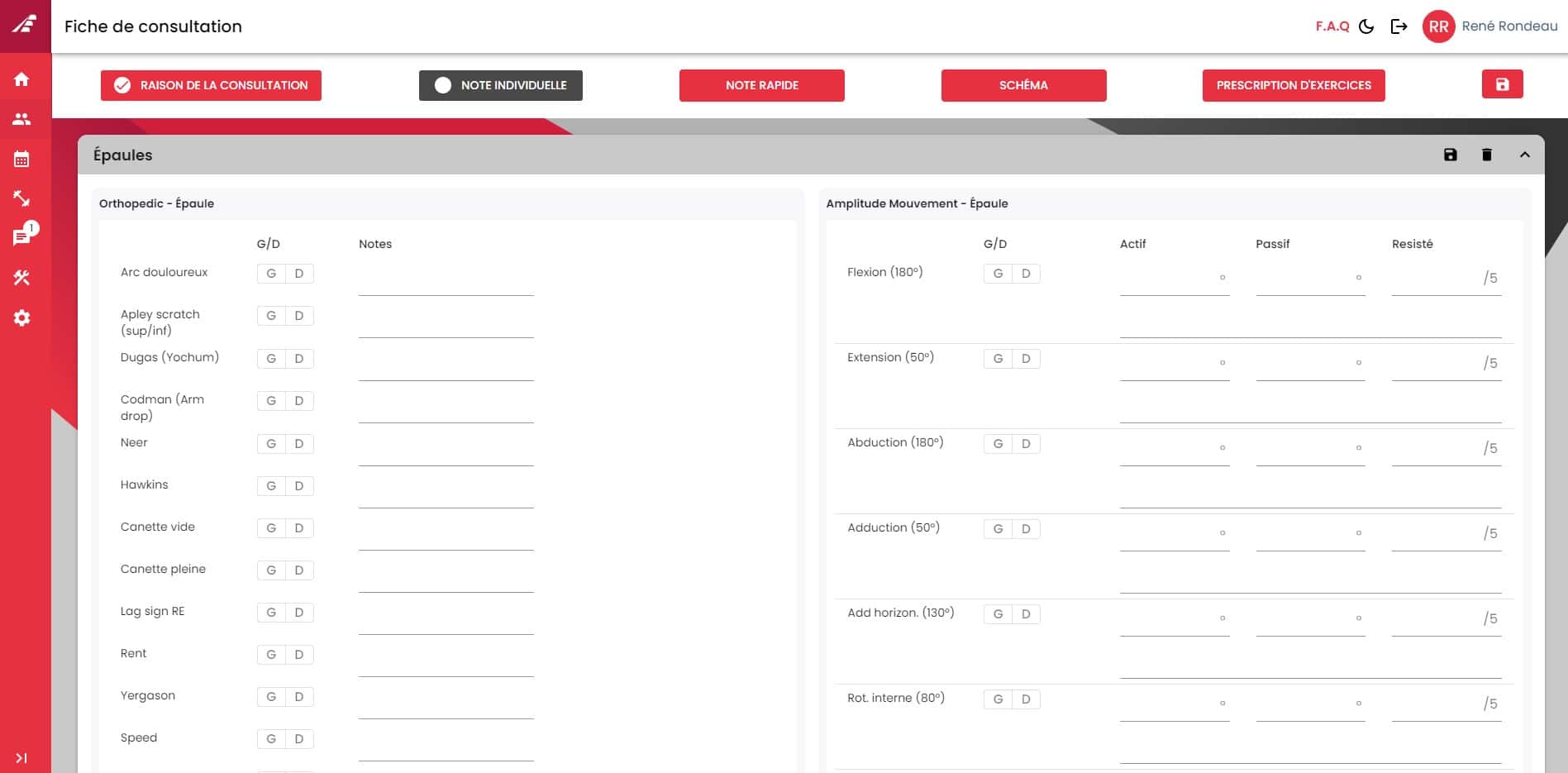Click the Flexion Passif degree field
This screenshot has width=1568, height=773.
coord(1310,279)
